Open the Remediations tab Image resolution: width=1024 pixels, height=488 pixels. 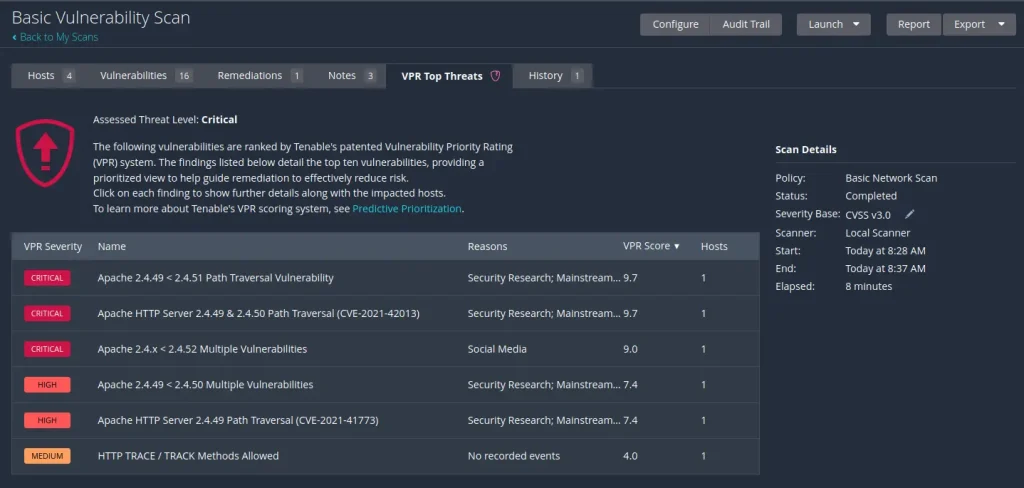(250, 76)
